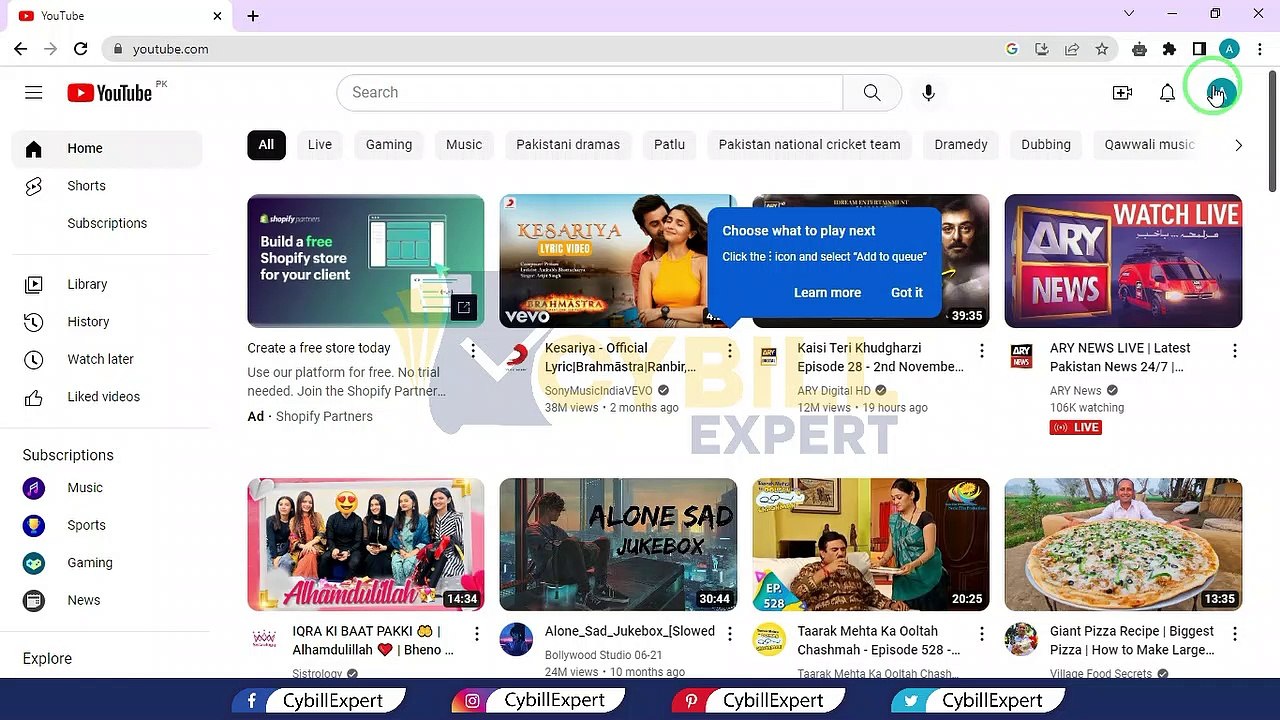
Task: Open SonyMusicIndiaVEVO channel link
Action: 599,391
